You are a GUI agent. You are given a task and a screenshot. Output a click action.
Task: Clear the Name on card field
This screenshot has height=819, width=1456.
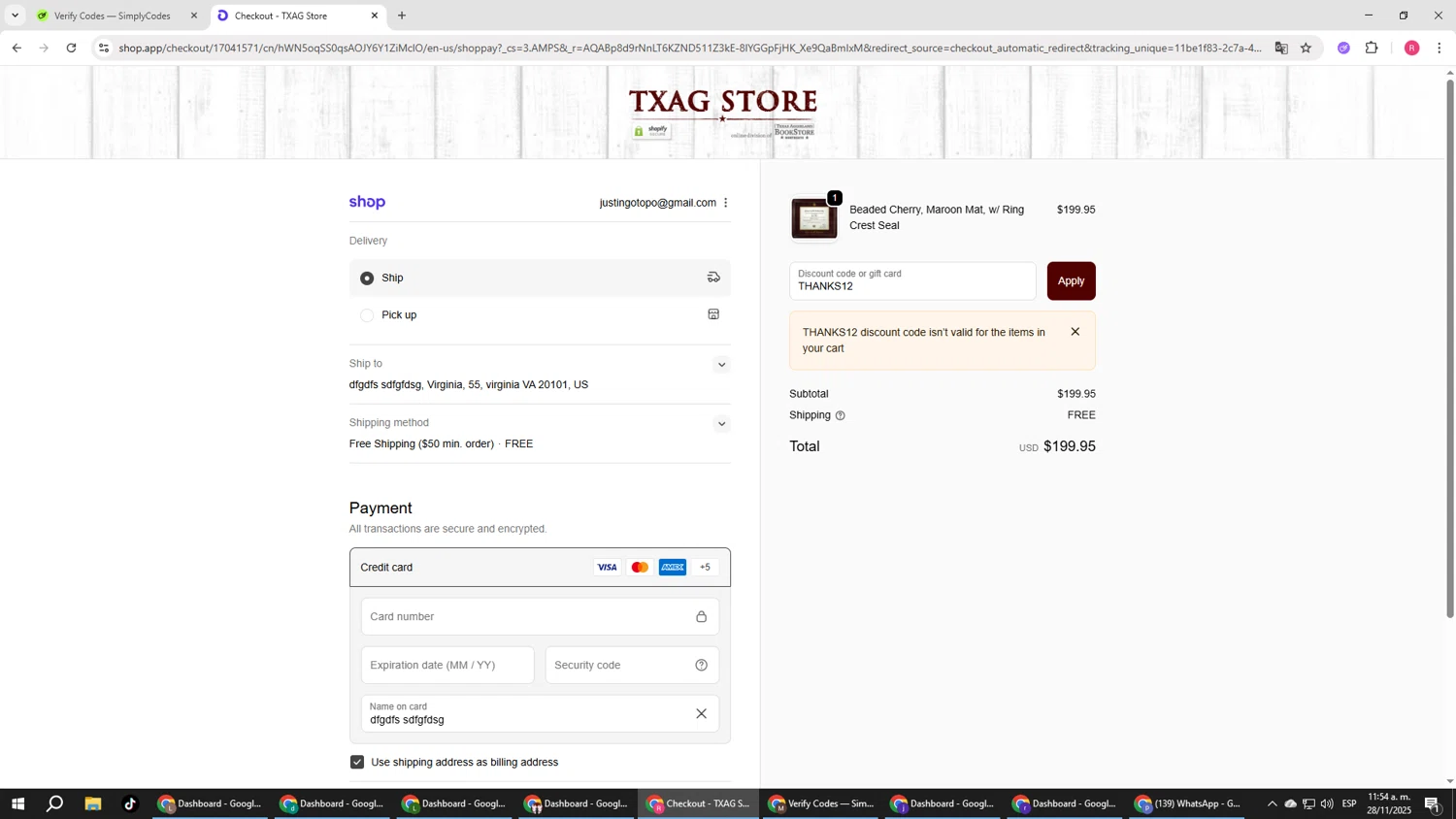[x=701, y=714]
